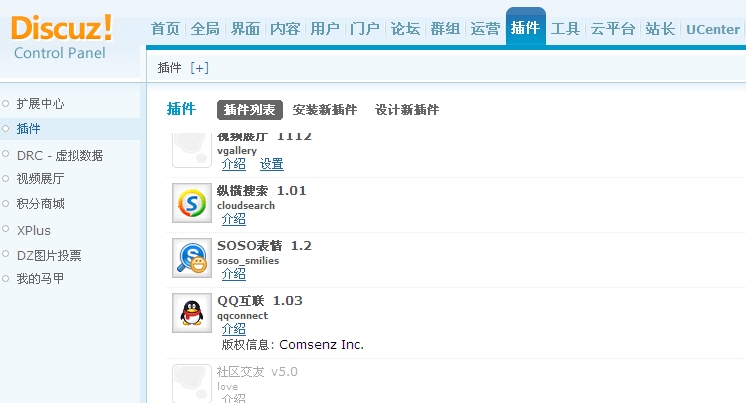This screenshot has height=403, width=746.
Task: Open 扩展中心 in the sidebar
Action: click(40, 104)
